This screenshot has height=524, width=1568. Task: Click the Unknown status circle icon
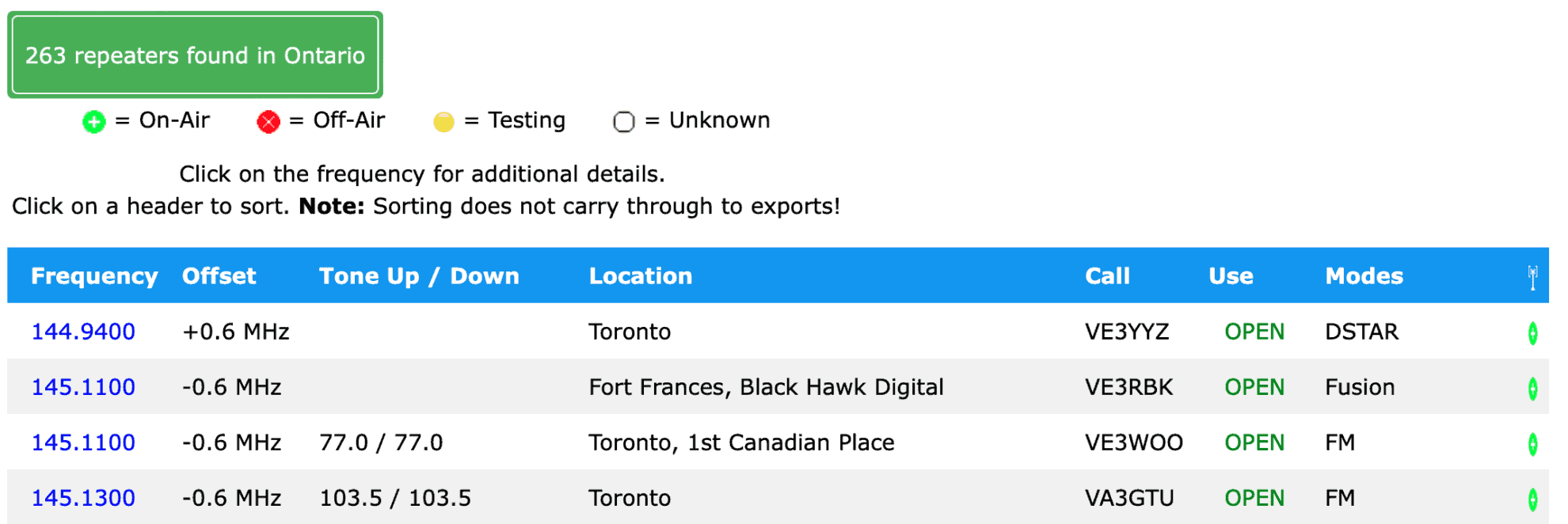(x=624, y=122)
